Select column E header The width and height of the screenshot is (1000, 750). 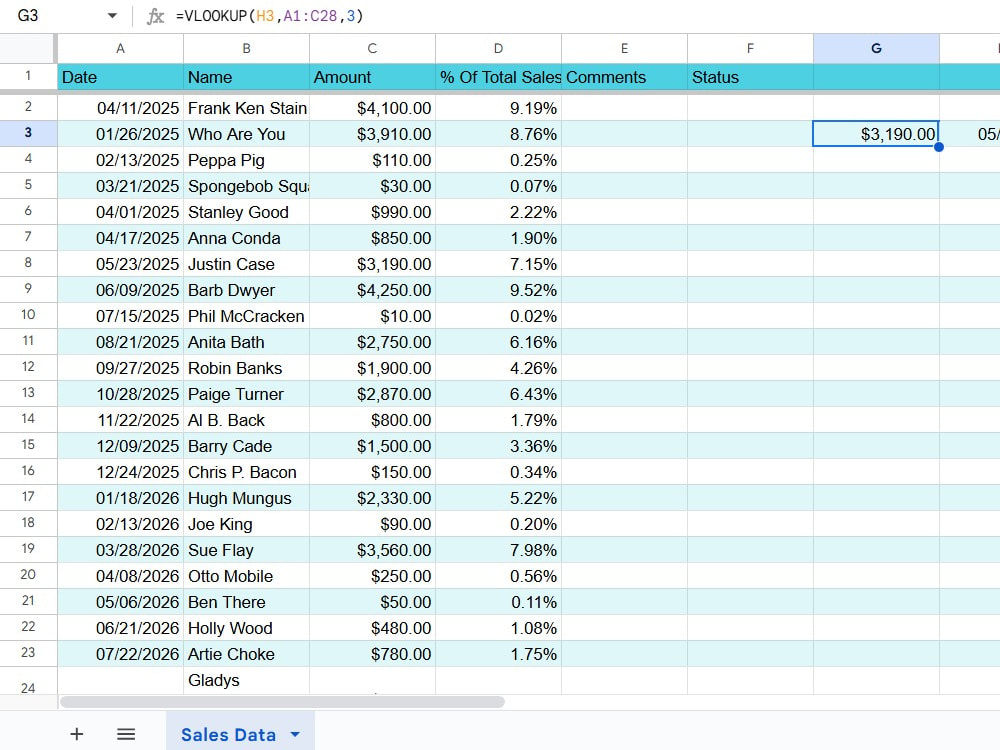(624, 48)
